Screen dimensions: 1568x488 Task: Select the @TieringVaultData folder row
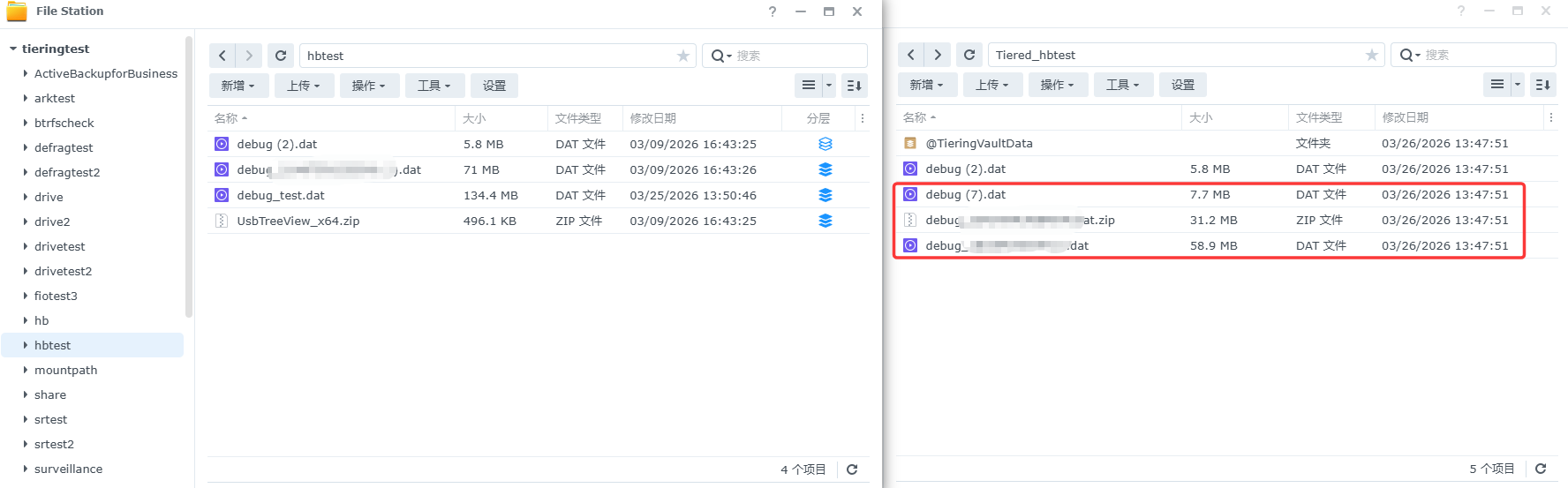coord(978,143)
